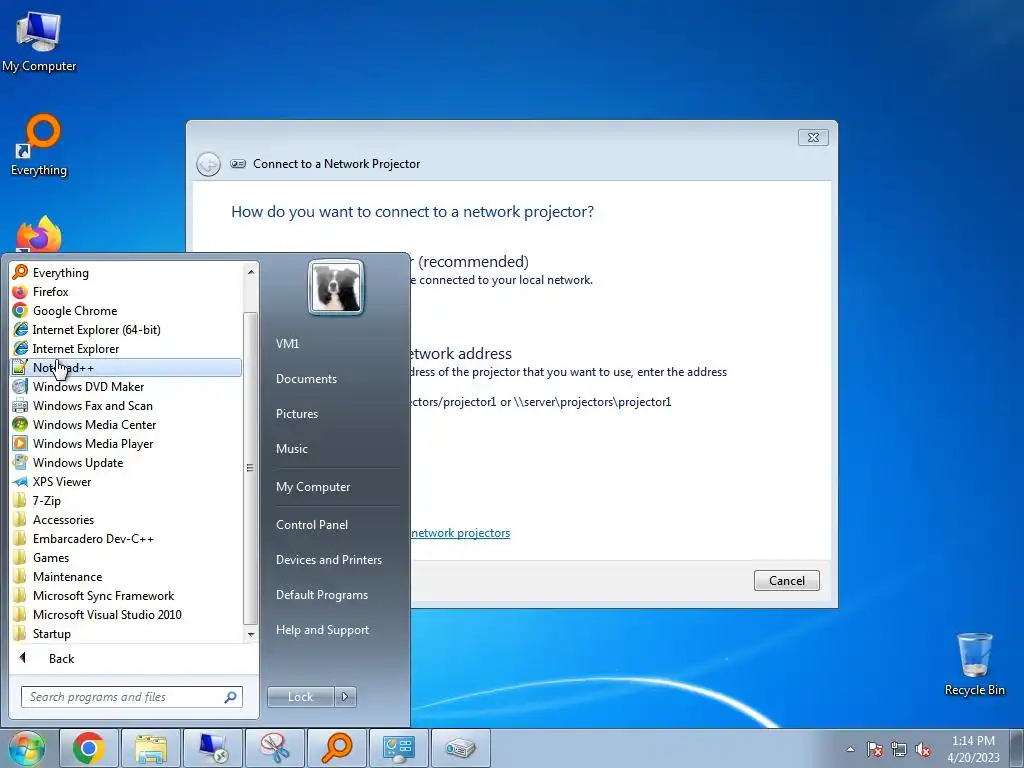
Task: Open Everything from the Start menu list
Action: point(126,272)
